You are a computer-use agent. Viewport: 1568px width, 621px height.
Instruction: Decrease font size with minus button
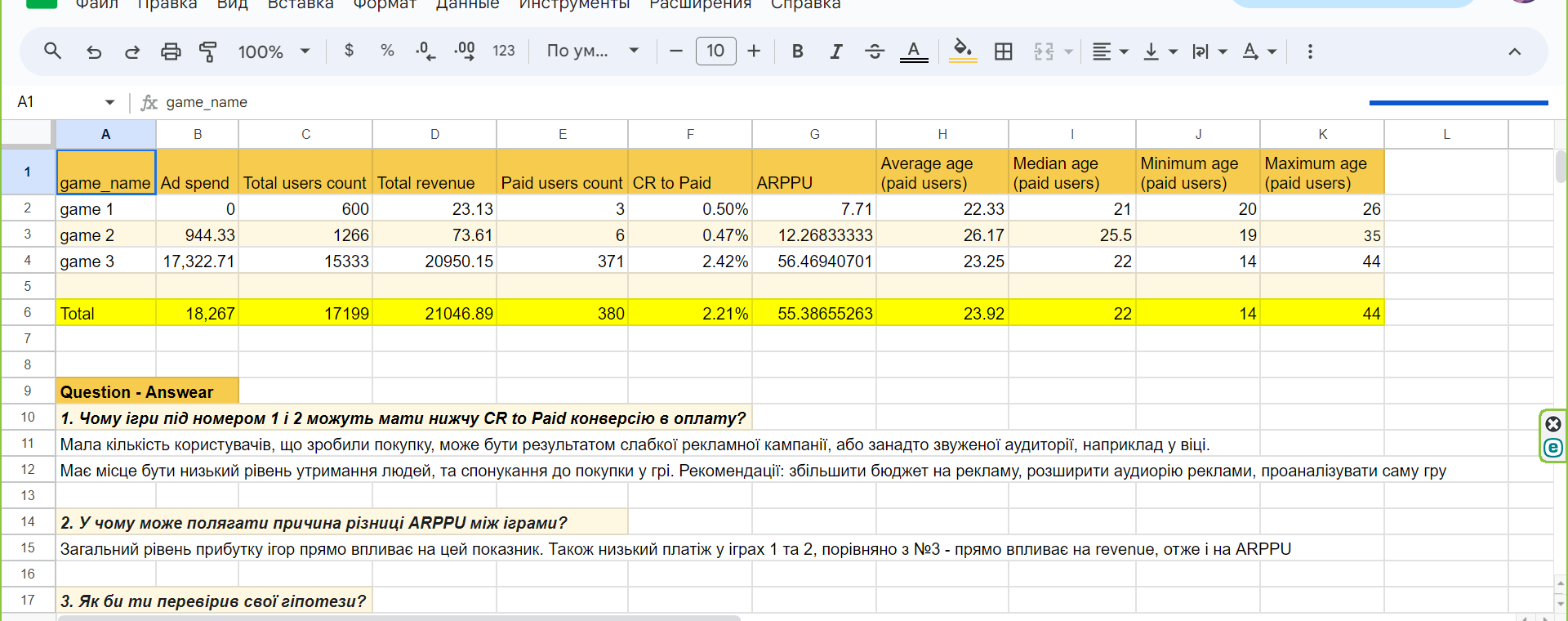(x=675, y=51)
